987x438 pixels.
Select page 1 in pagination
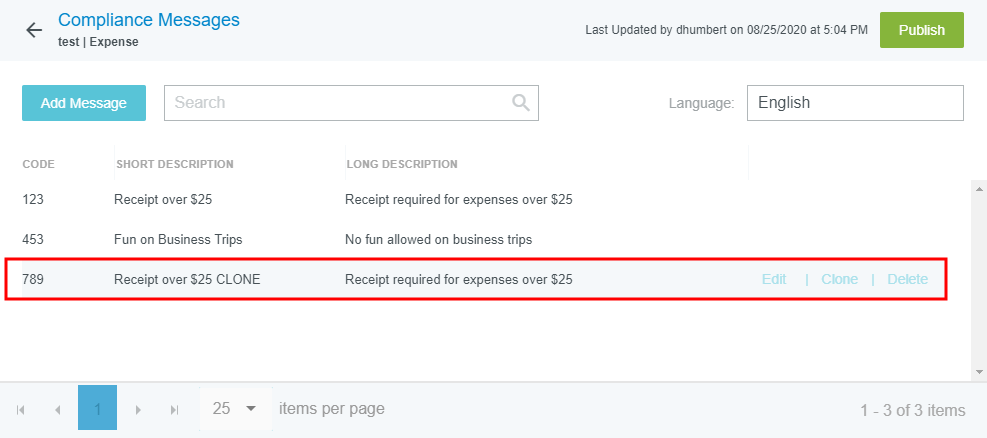click(97, 408)
